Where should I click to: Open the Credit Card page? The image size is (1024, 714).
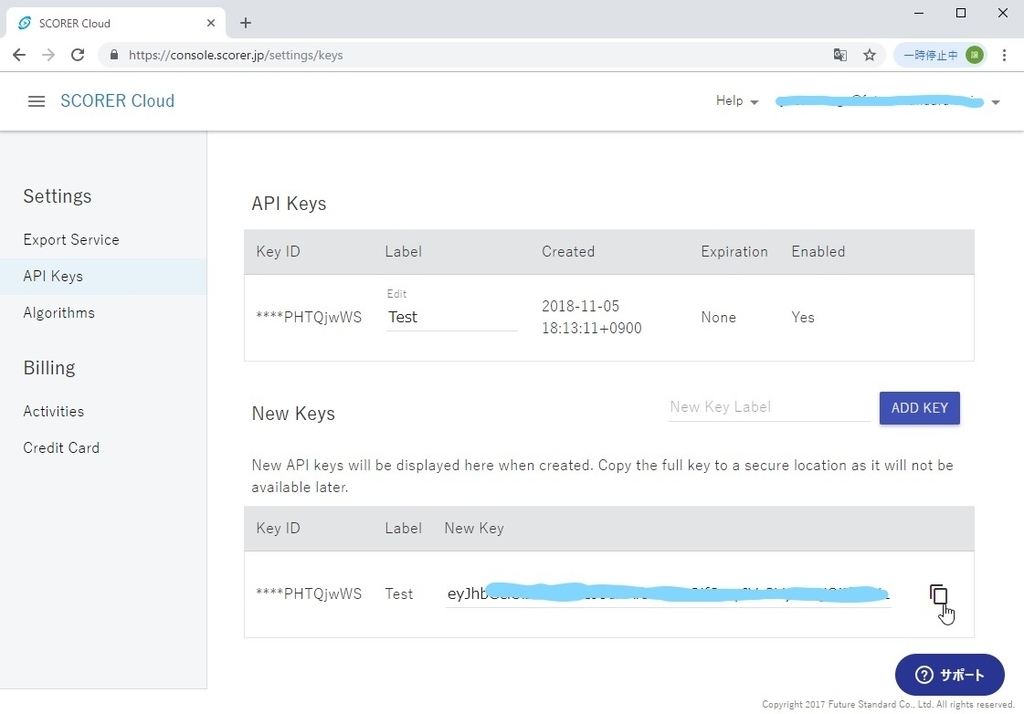click(x=61, y=448)
